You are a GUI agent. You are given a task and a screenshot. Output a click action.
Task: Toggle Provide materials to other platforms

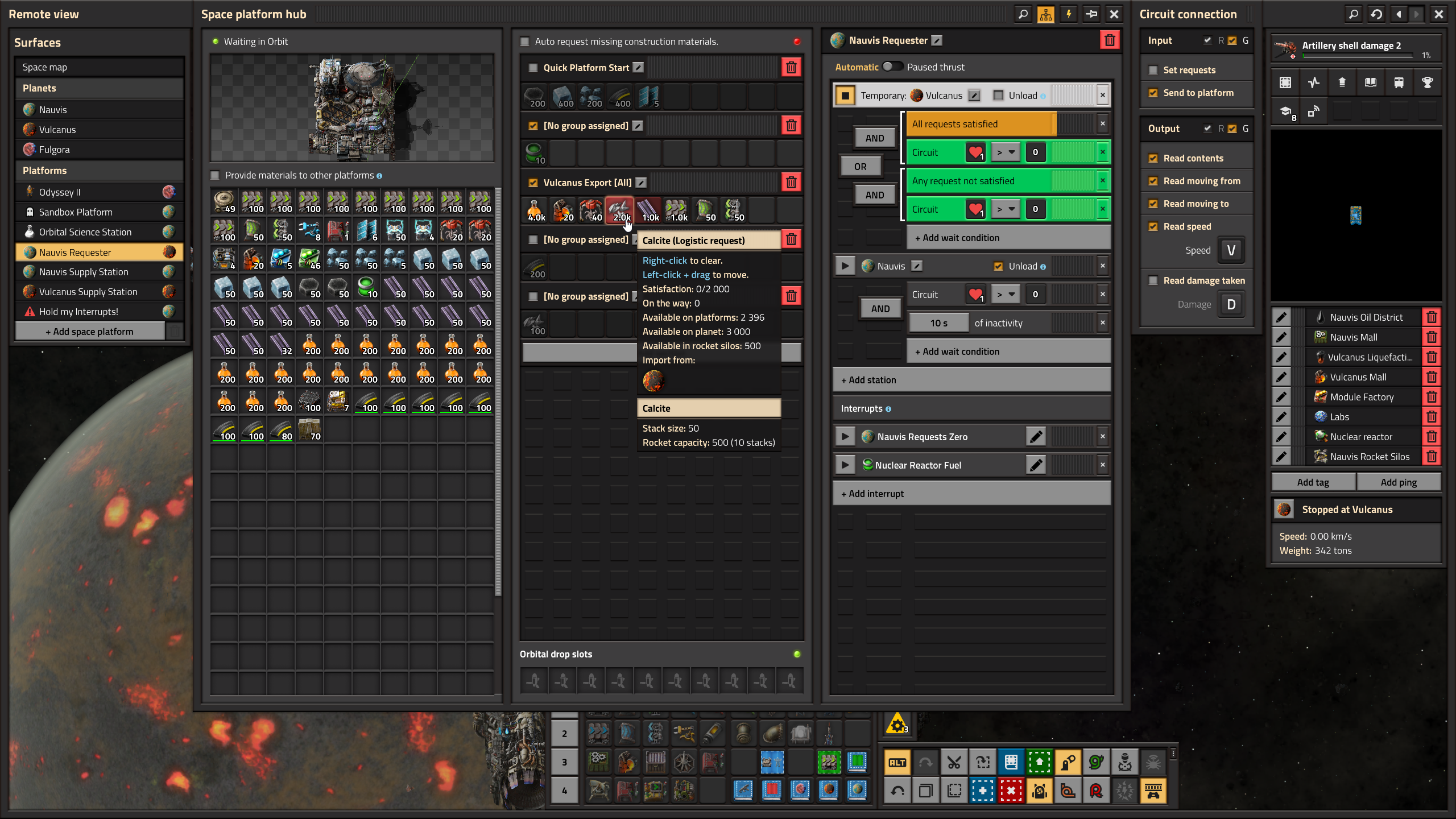click(x=215, y=175)
